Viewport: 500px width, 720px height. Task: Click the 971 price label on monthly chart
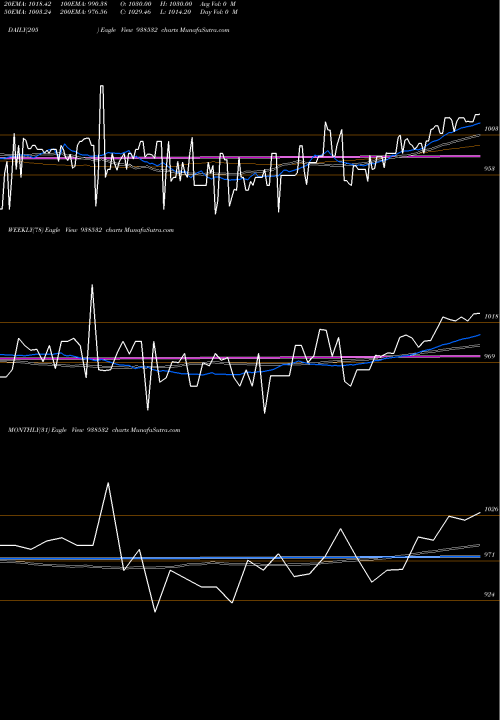[x=489, y=555]
